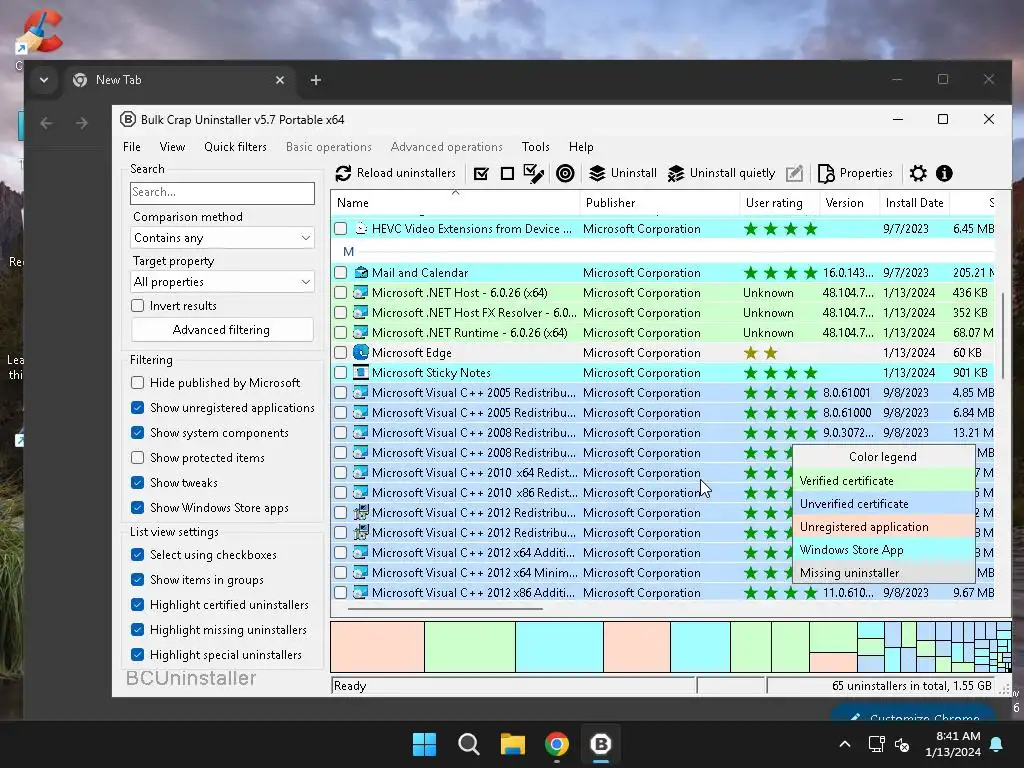Click the Advanced operations menu
The width and height of the screenshot is (1024, 768).
click(447, 147)
